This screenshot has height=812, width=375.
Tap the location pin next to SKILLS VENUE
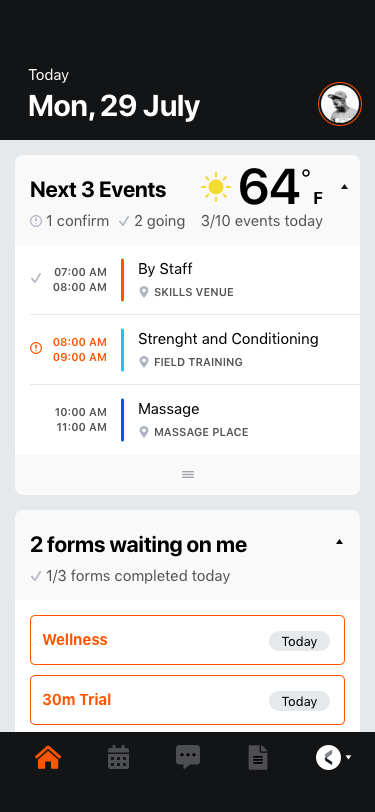[x=144, y=292]
